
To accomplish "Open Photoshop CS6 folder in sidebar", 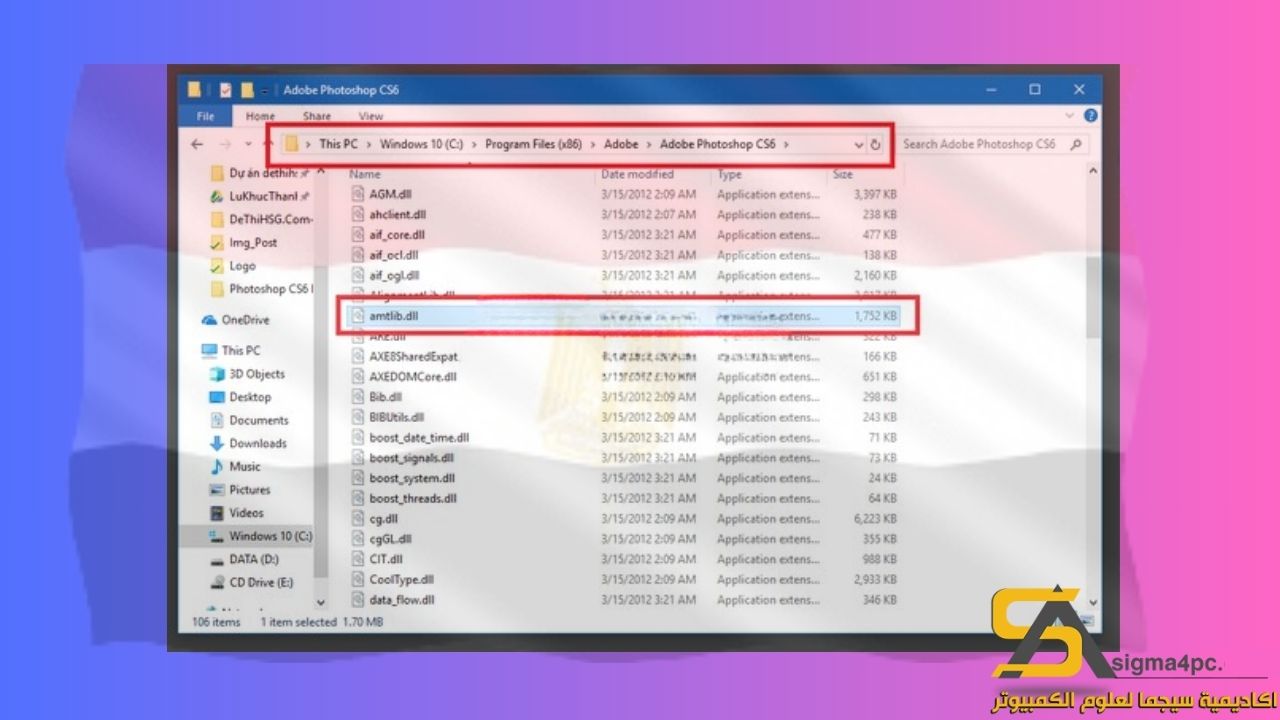I will pos(262,289).
